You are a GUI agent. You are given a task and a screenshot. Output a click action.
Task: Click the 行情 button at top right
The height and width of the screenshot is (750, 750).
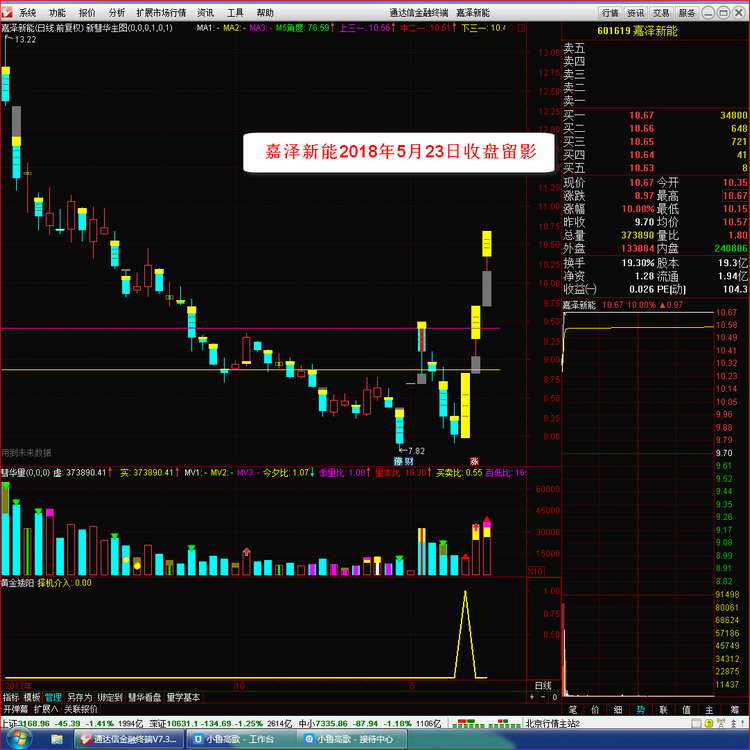pos(610,13)
